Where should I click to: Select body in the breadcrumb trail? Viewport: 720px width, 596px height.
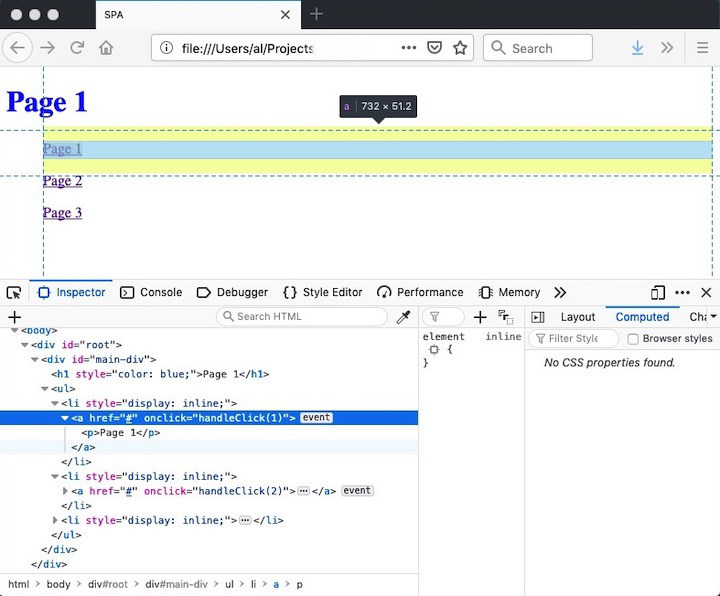click(58, 584)
